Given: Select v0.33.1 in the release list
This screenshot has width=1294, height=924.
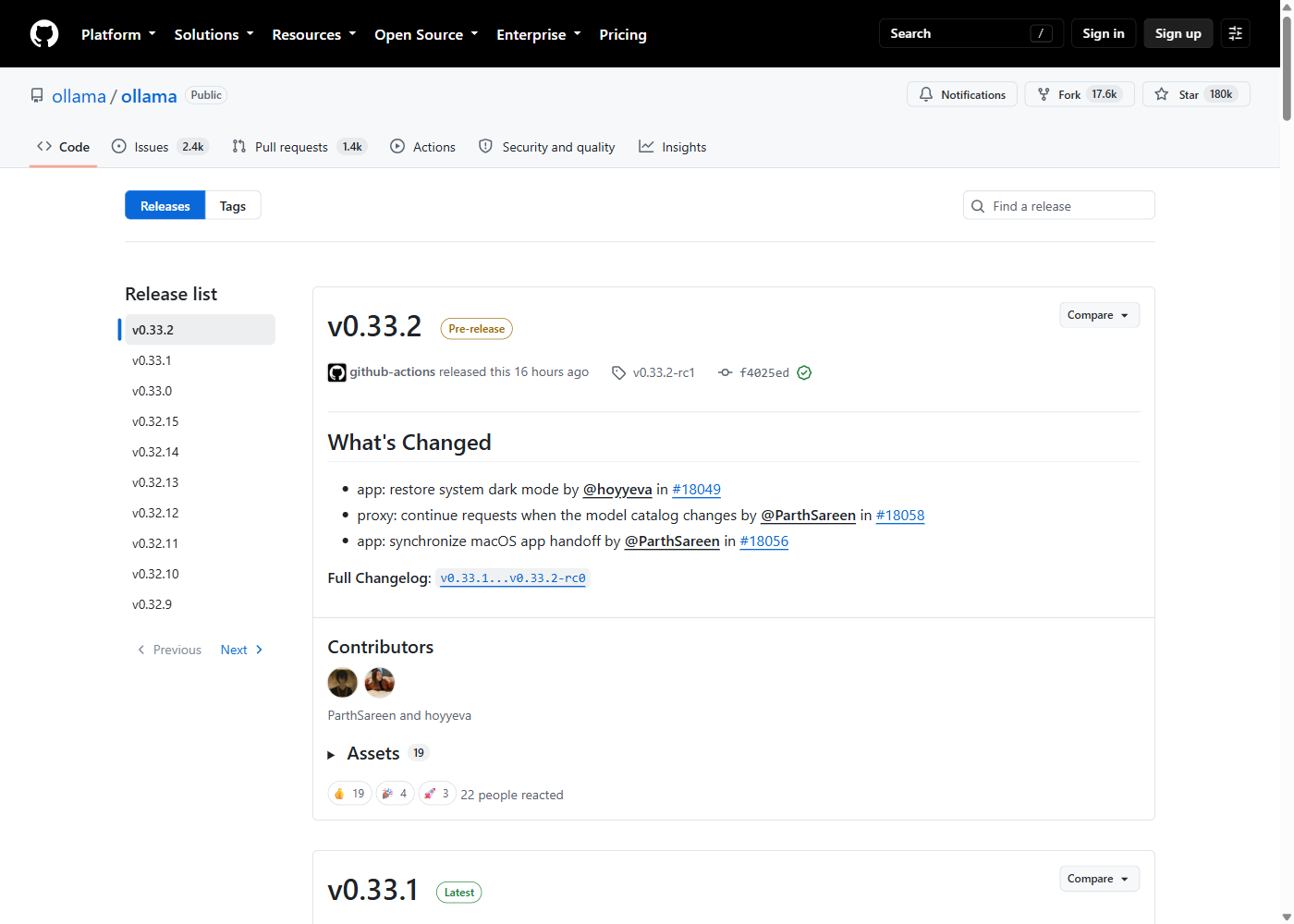Looking at the screenshot, I should (200, 360).
